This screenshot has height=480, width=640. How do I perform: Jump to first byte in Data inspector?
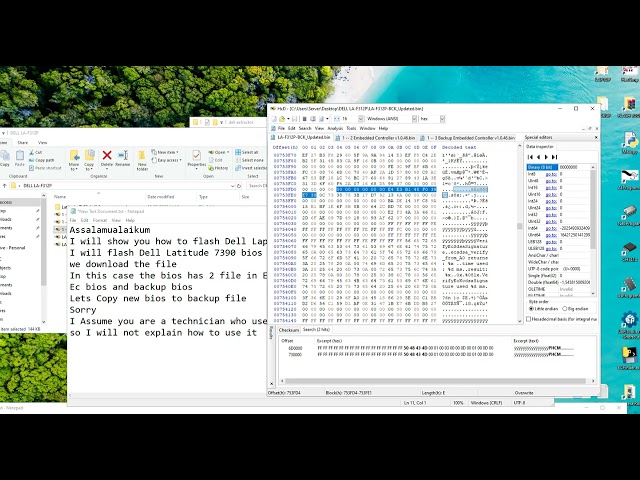530,157
